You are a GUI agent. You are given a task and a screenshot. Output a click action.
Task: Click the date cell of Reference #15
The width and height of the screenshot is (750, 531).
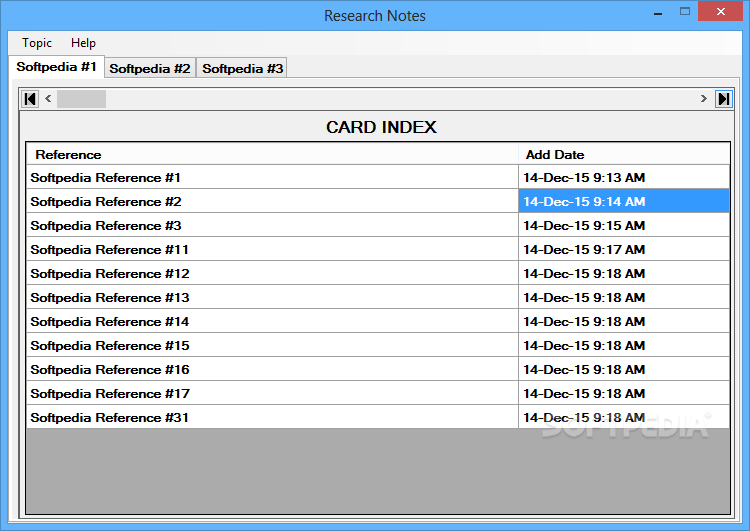pyautogui.click(x=624, y=345)
